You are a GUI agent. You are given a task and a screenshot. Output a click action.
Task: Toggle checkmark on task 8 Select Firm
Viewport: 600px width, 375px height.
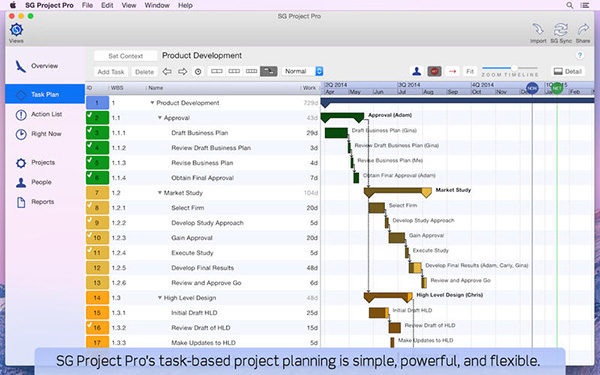point(97,208)
